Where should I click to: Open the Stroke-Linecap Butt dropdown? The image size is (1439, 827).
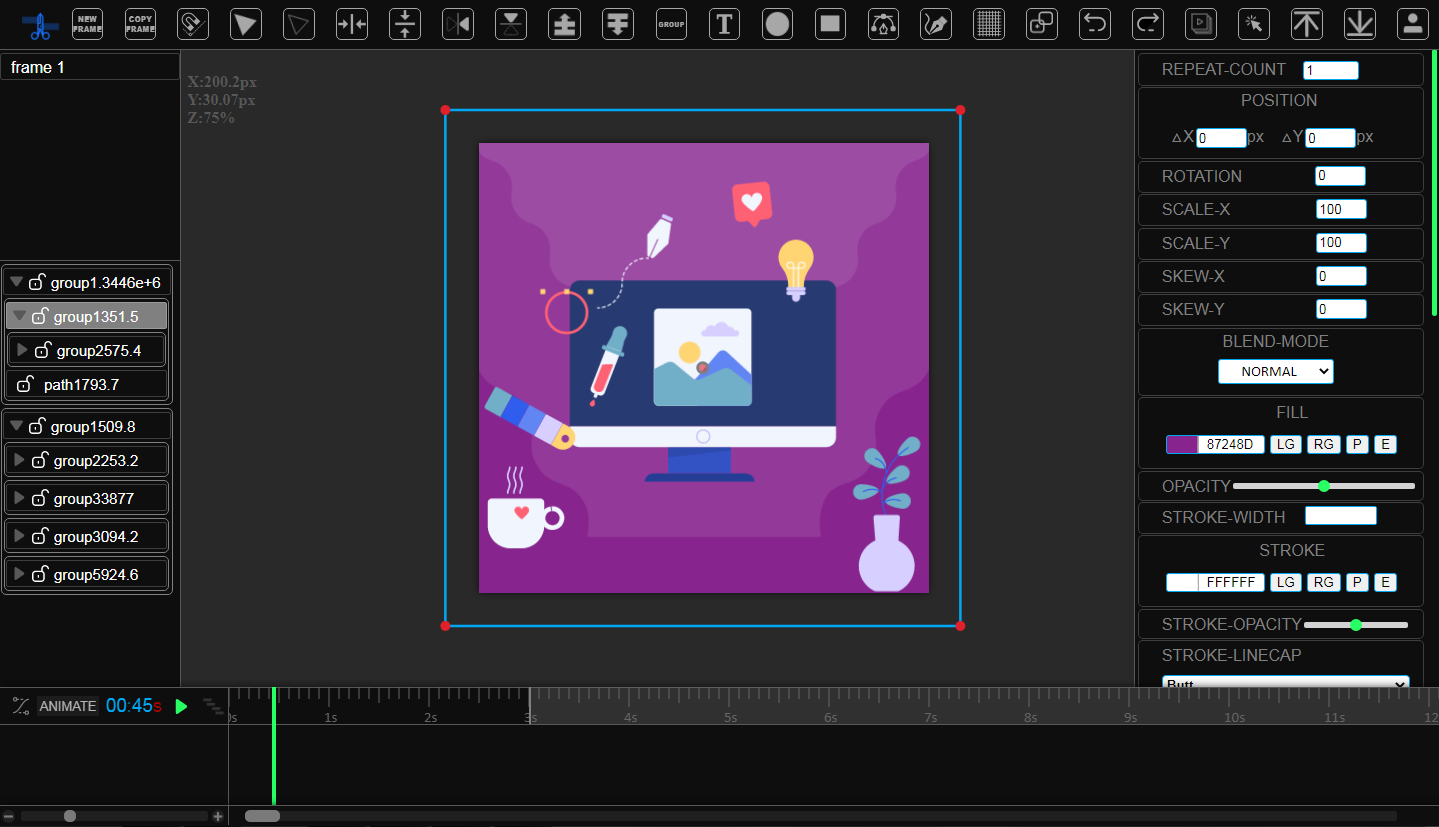1285,682
